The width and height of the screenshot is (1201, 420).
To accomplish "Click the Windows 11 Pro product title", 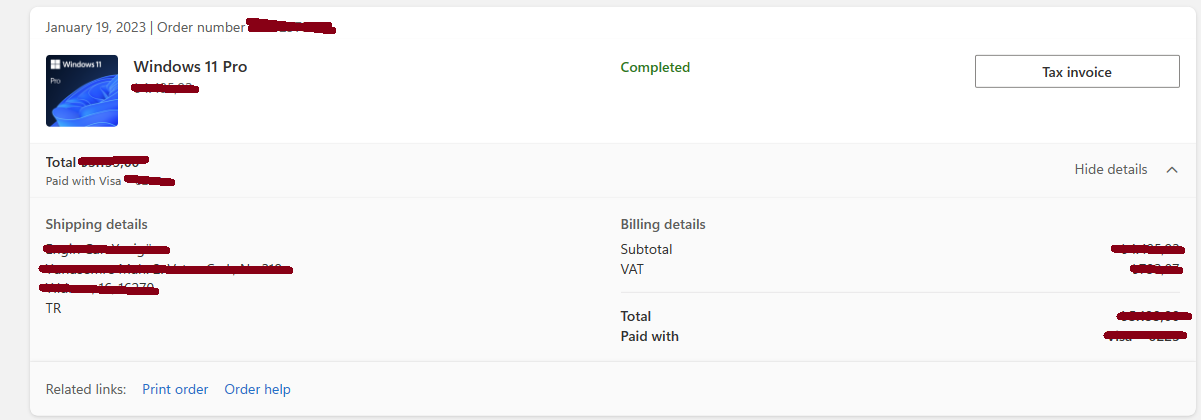I will point(190,67).
